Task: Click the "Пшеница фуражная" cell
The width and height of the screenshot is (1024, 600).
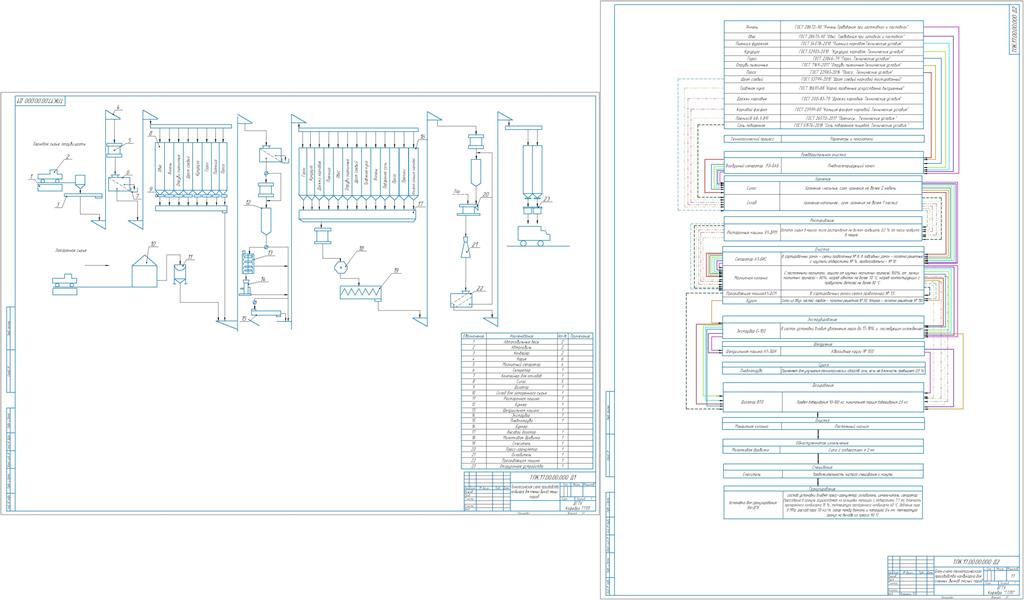Action: click(x=752, y=43)
